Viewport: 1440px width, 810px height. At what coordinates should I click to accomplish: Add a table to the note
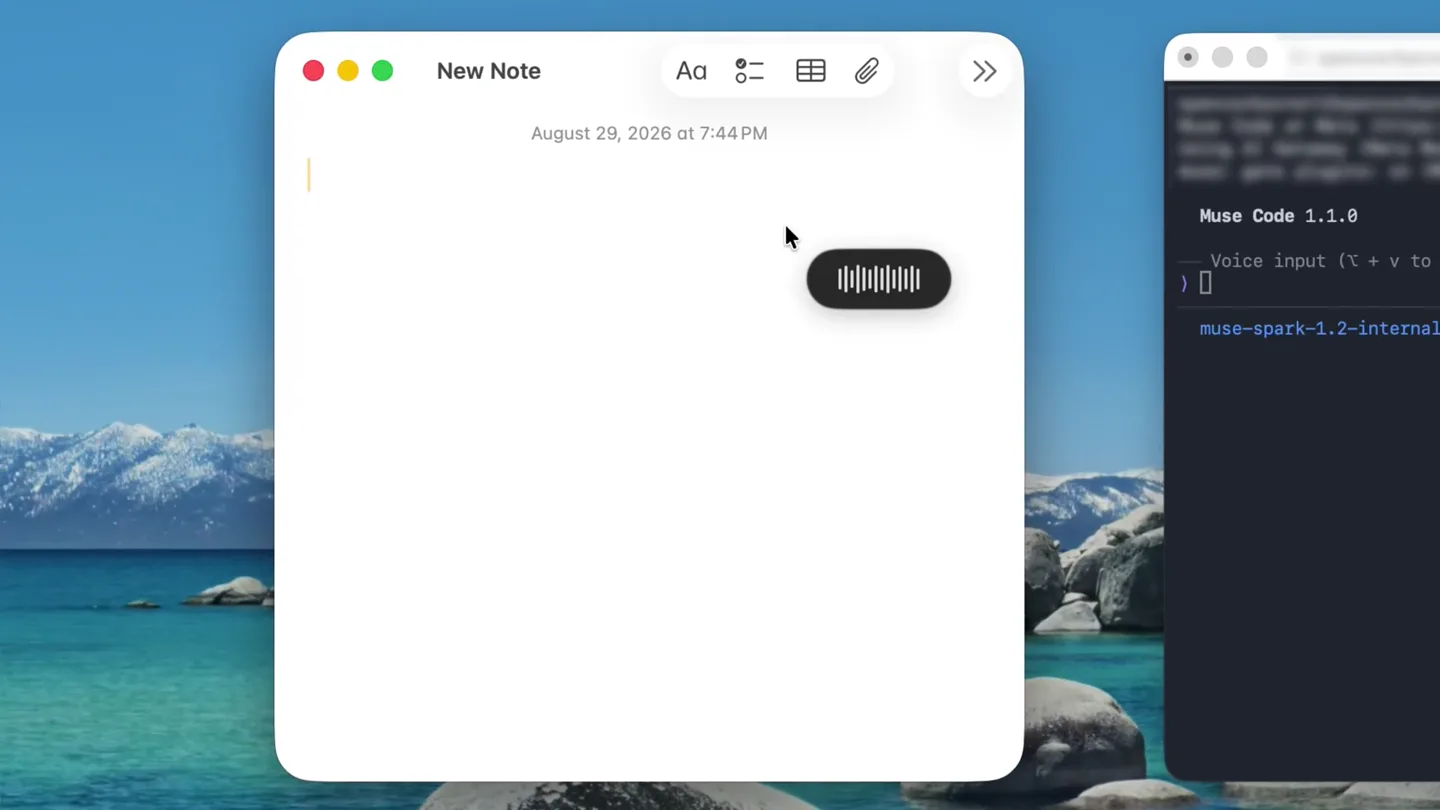(810, 71)
